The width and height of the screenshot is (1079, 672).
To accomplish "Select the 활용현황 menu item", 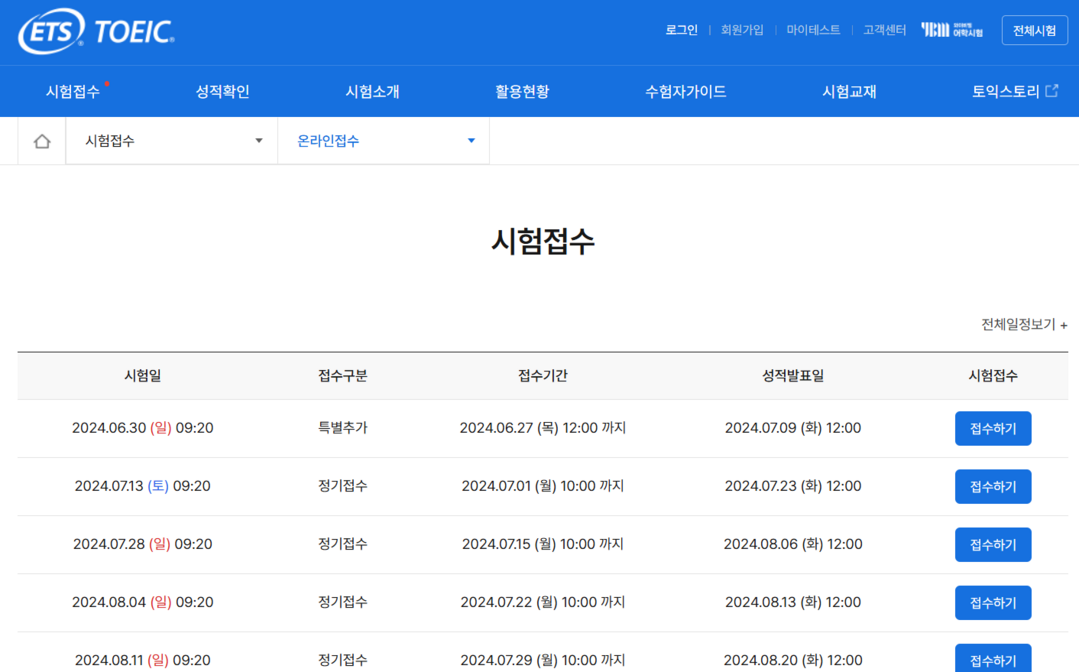I will (522, 91).
